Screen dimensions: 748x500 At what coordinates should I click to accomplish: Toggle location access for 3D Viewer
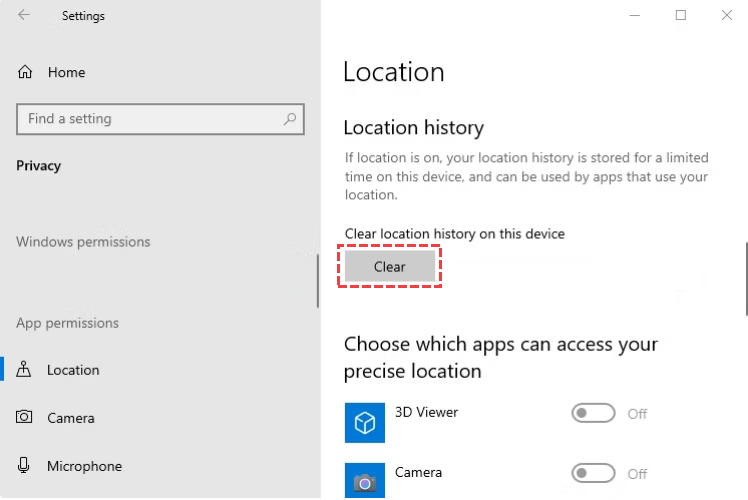[x=593, y=414]
